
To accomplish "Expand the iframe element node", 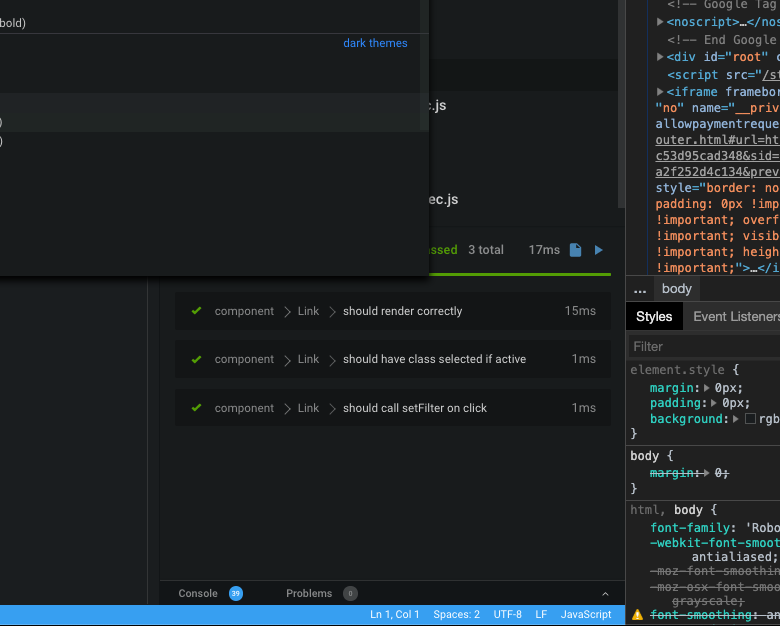I will [x=660, y=92].
